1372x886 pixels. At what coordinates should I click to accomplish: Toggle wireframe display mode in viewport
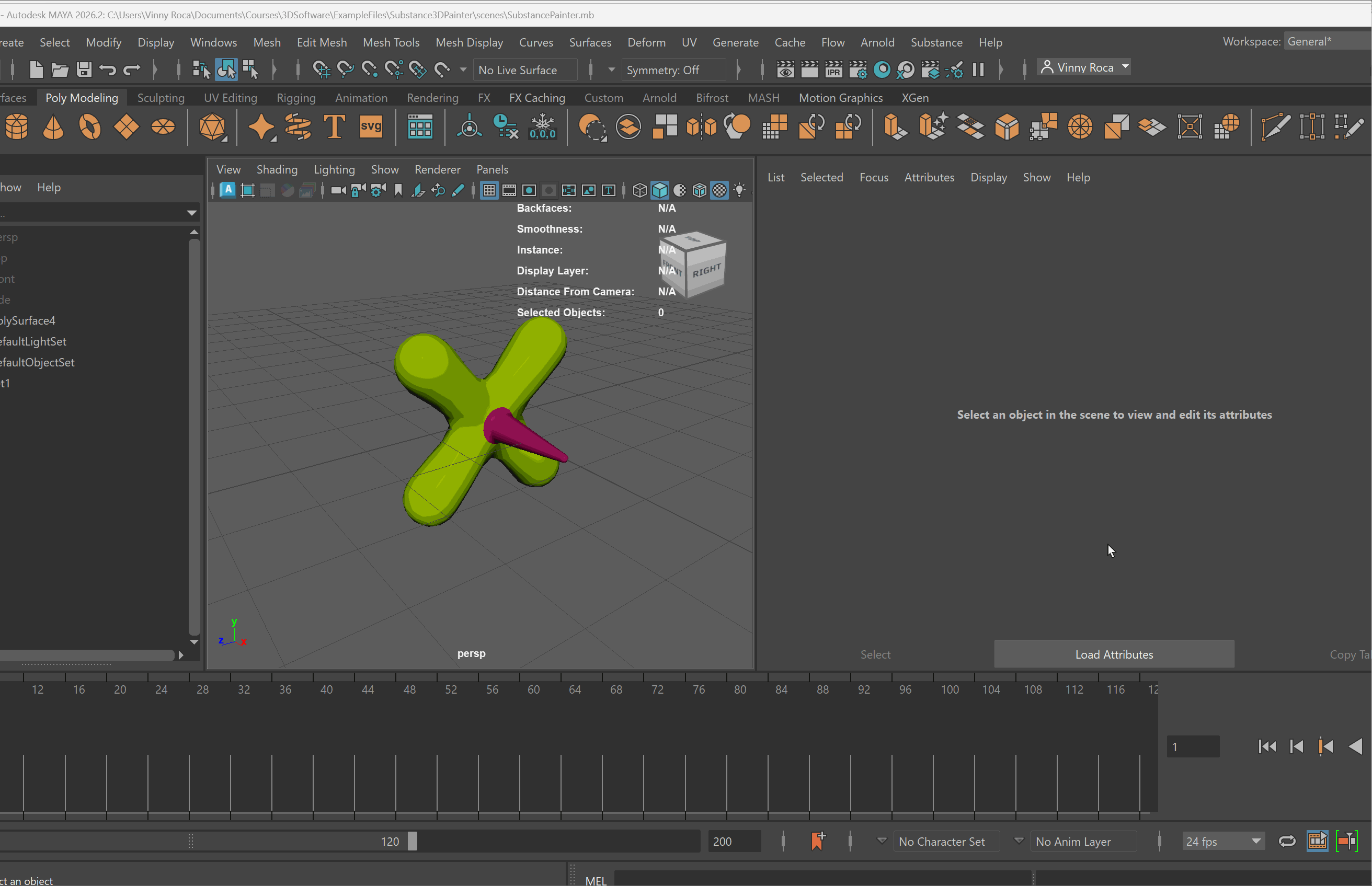coord(639,190)
